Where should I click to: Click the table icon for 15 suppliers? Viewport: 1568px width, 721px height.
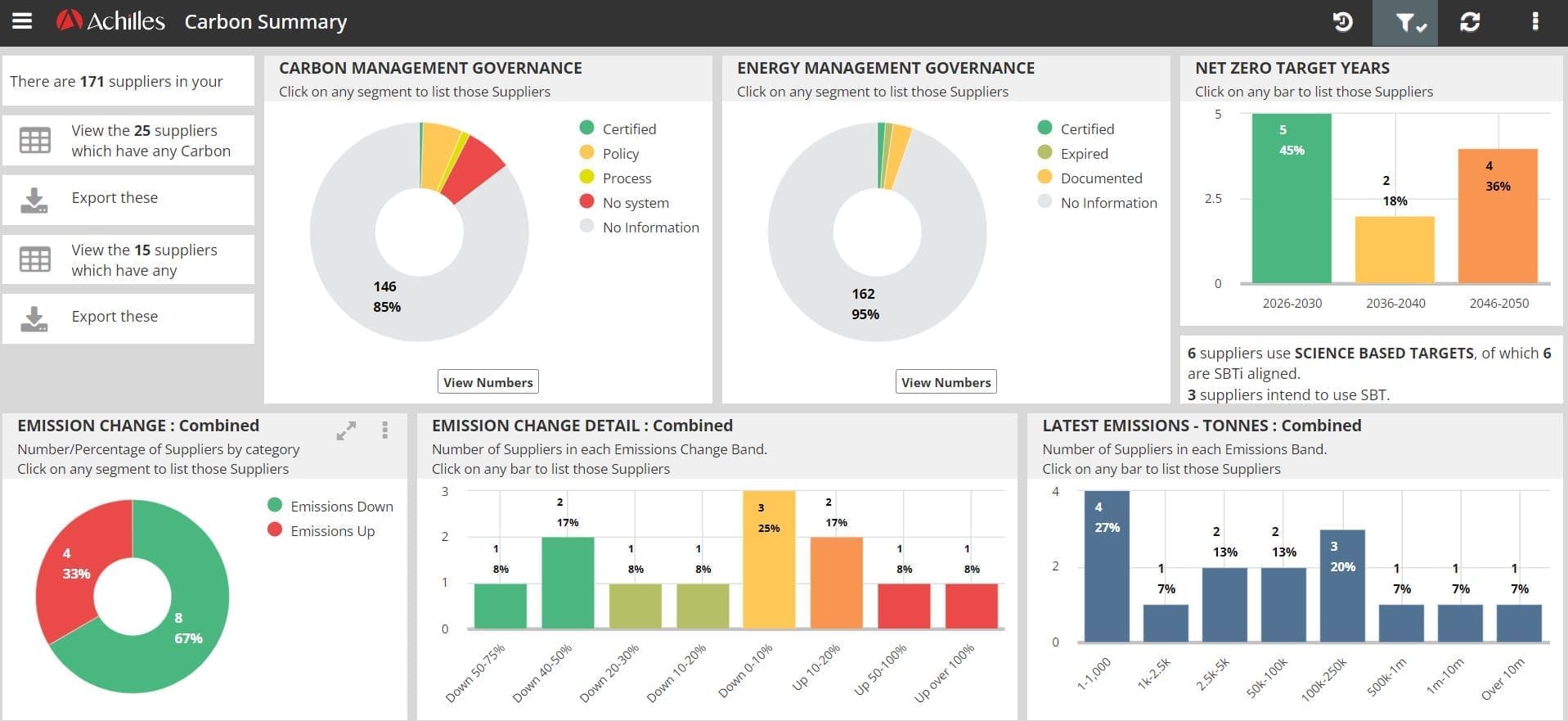(35, 259)
